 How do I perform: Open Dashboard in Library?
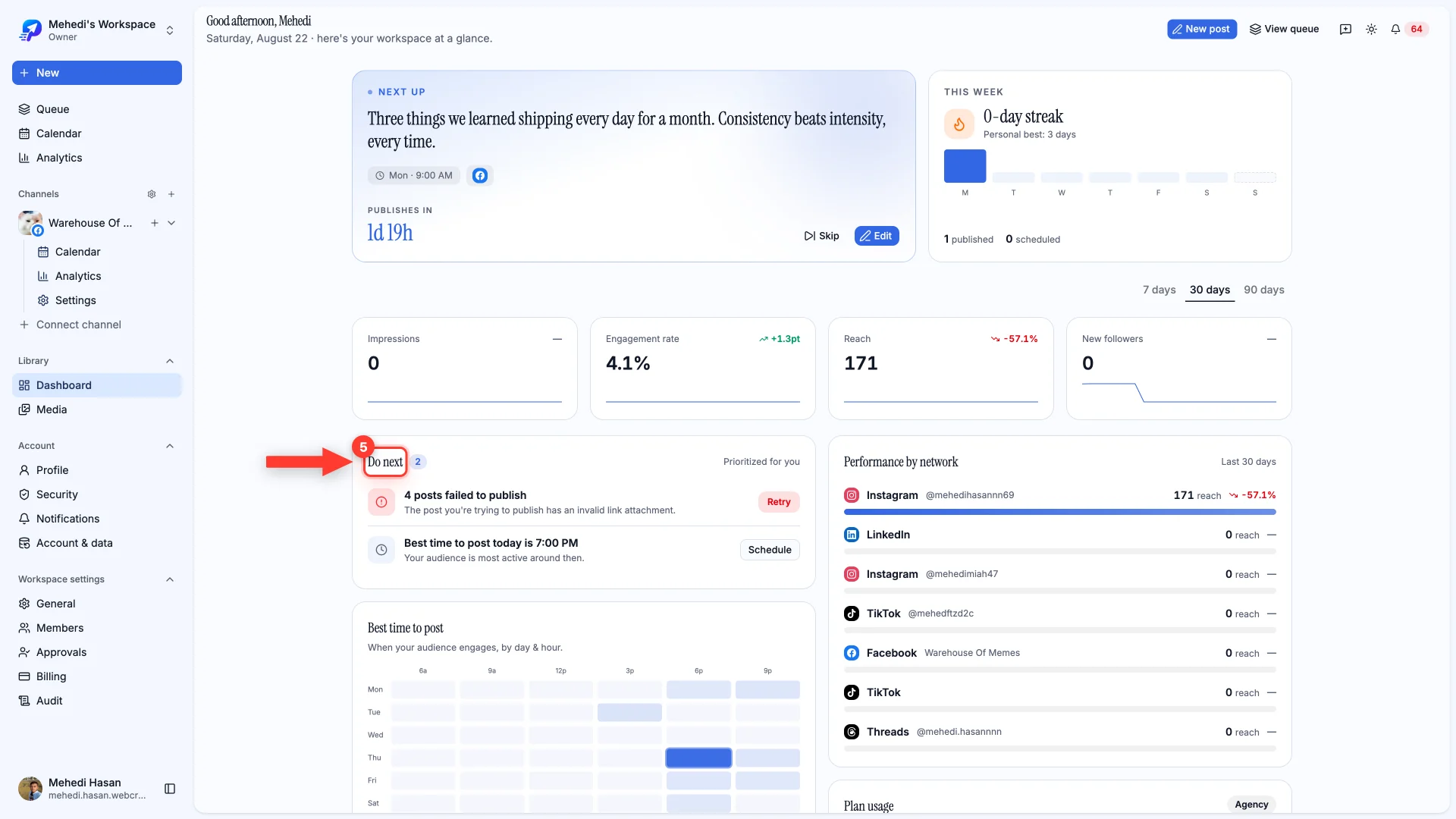point(97,385)
